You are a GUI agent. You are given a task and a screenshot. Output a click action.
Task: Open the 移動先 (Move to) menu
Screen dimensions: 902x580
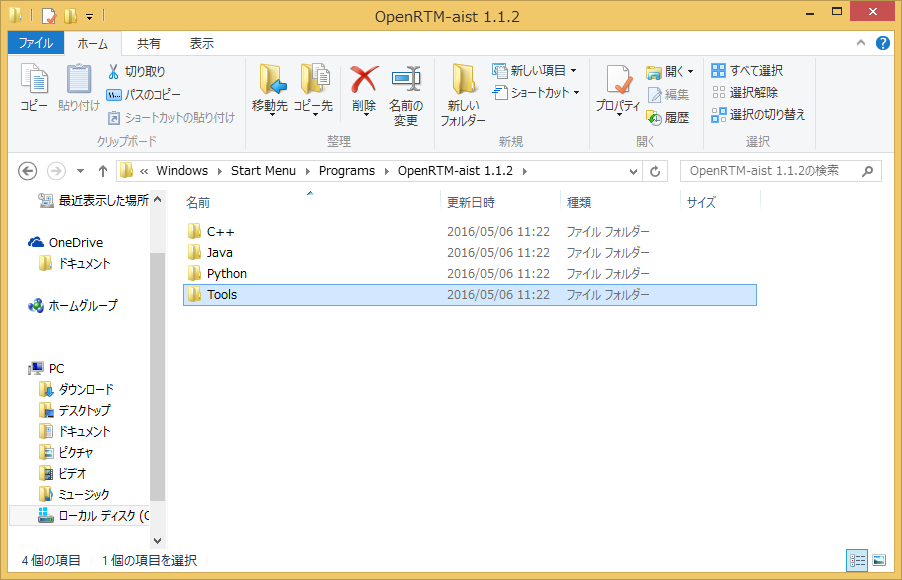click(x=270, y=89)
